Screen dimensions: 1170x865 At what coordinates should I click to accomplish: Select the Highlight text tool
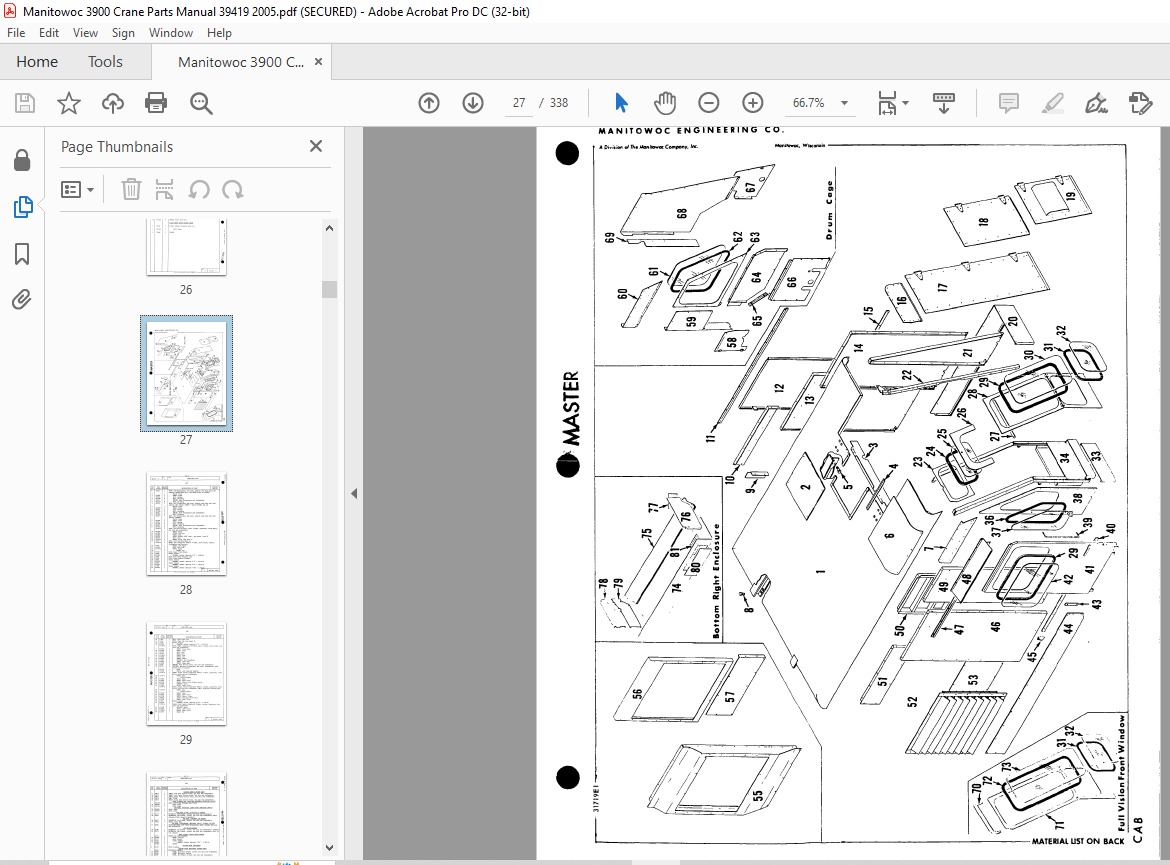(1052, 103)
